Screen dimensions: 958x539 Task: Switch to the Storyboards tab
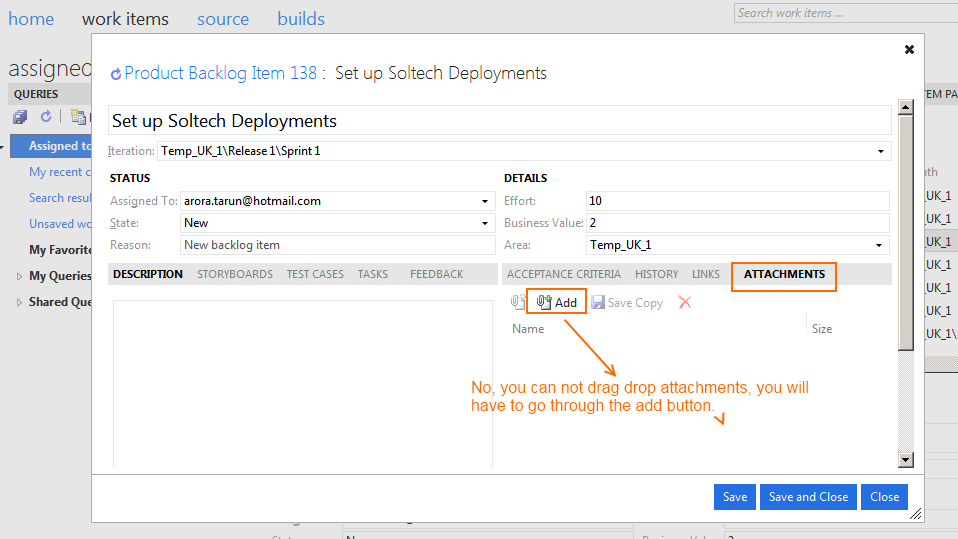click(x=235, y=274)
